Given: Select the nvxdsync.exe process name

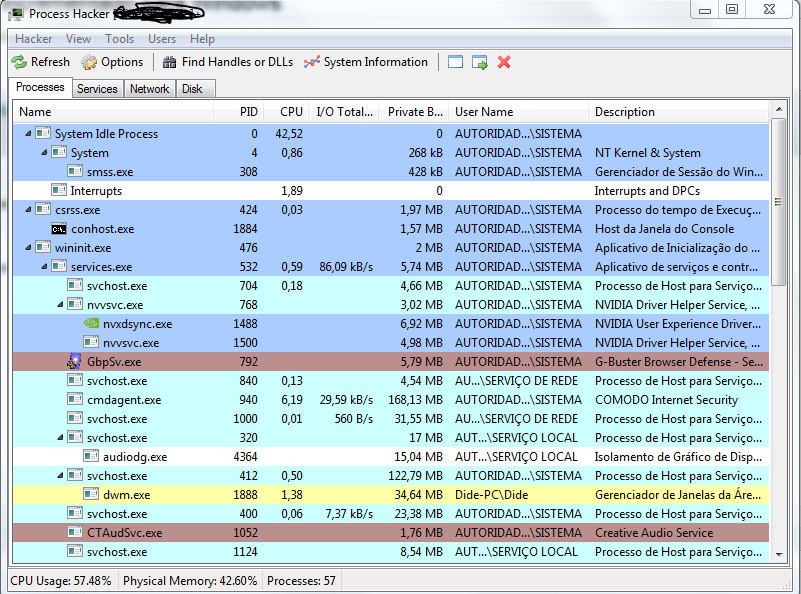Looking at the screenshot, I should [x=137, y=324].
